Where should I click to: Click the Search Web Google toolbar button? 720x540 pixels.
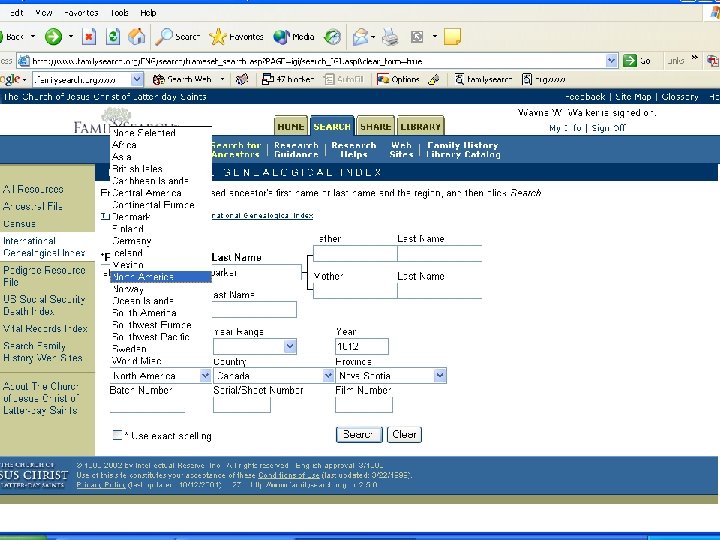pyautogui.click(x=182, y=79)
